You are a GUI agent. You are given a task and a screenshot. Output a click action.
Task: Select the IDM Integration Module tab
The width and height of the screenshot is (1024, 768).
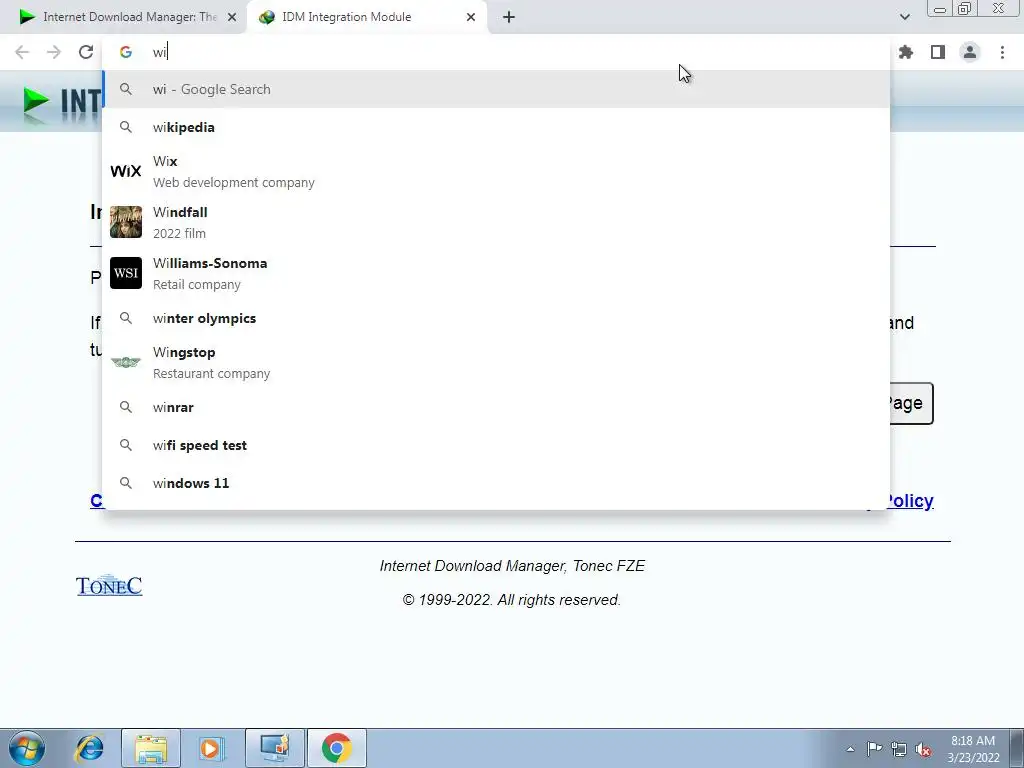(366, 17)
